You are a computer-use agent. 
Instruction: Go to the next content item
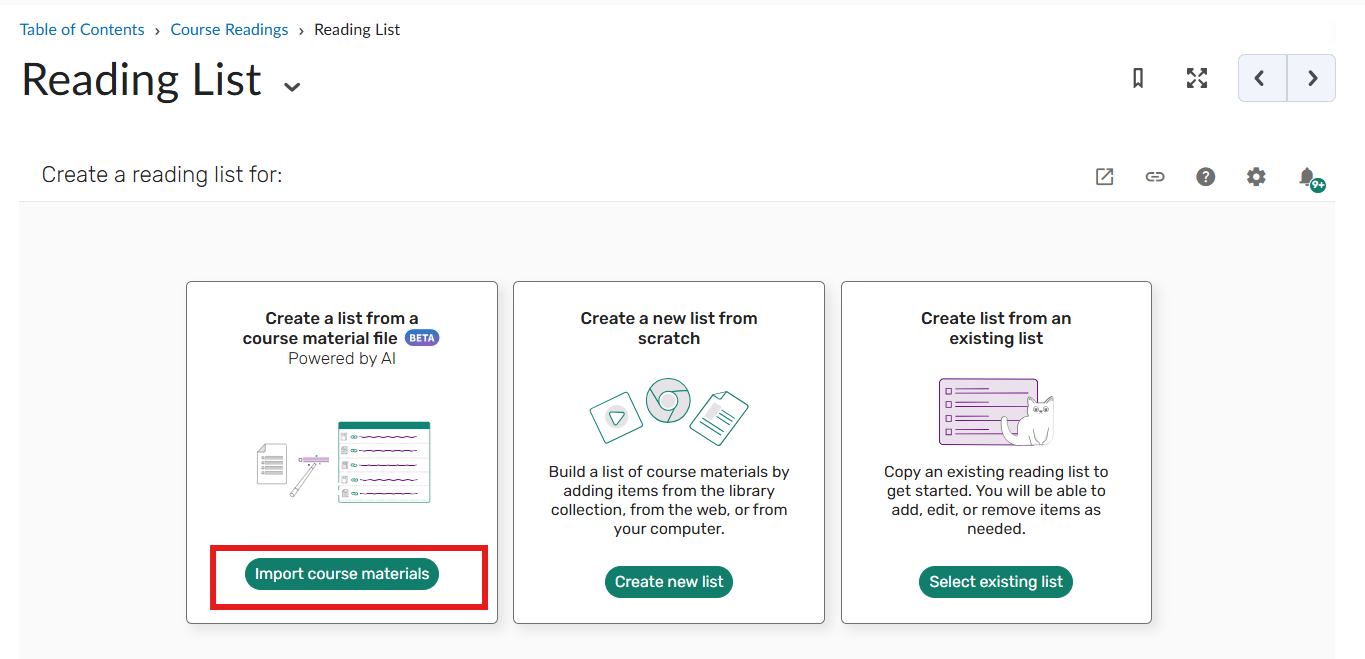click(x=1312, y=78)
